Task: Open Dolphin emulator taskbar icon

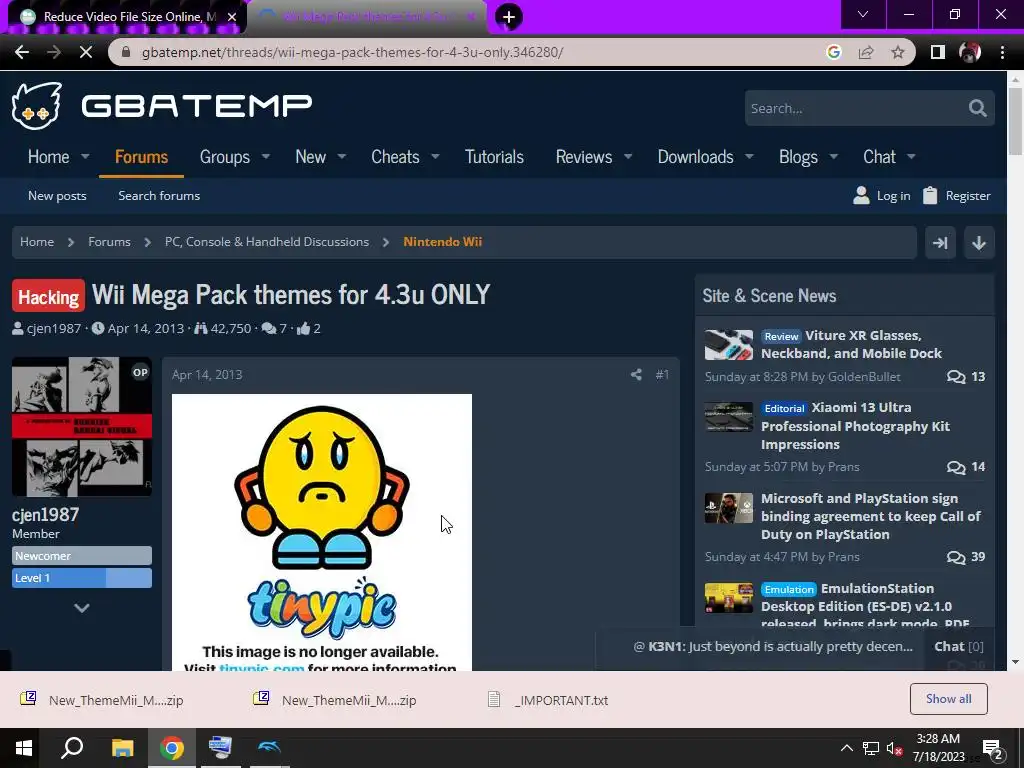Action: [x=269, y=748]
